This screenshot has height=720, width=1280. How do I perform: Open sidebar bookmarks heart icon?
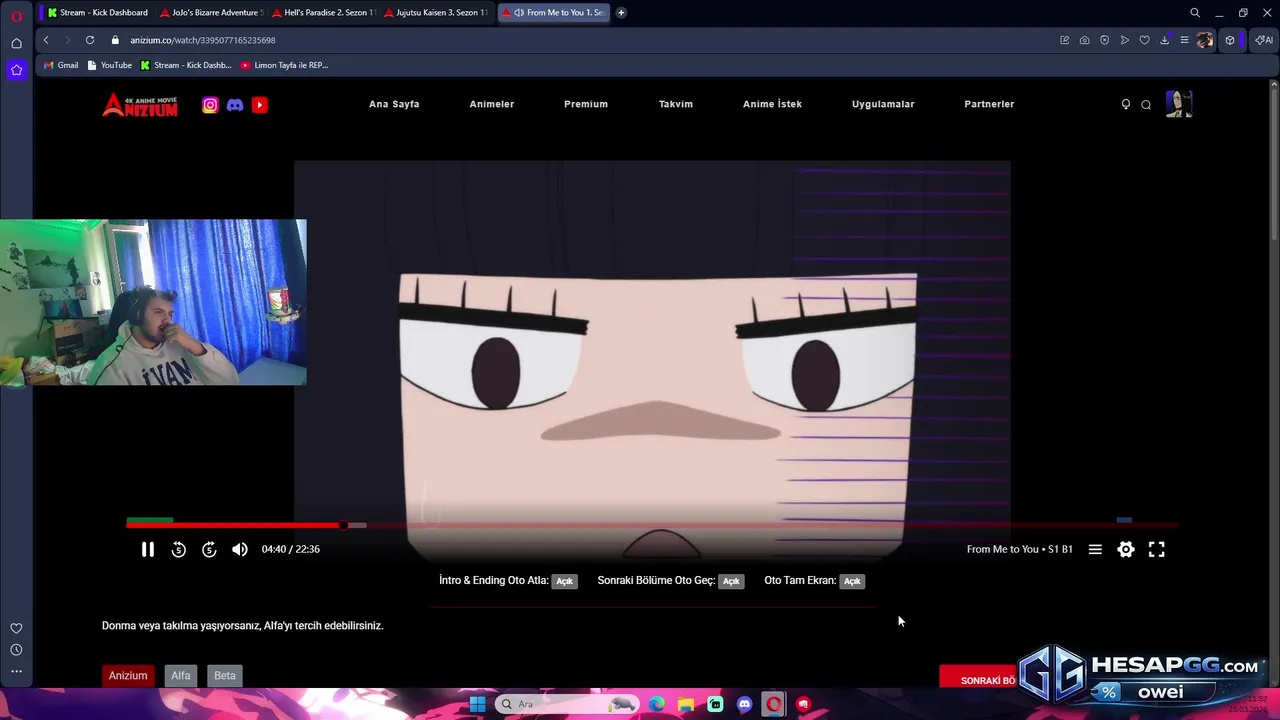16,628
